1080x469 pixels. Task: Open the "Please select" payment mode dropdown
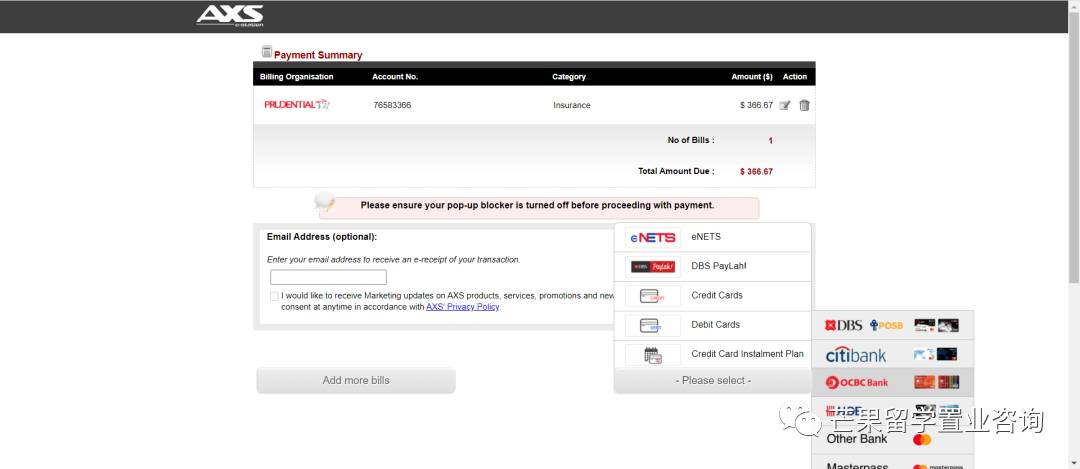click(713, 381)
